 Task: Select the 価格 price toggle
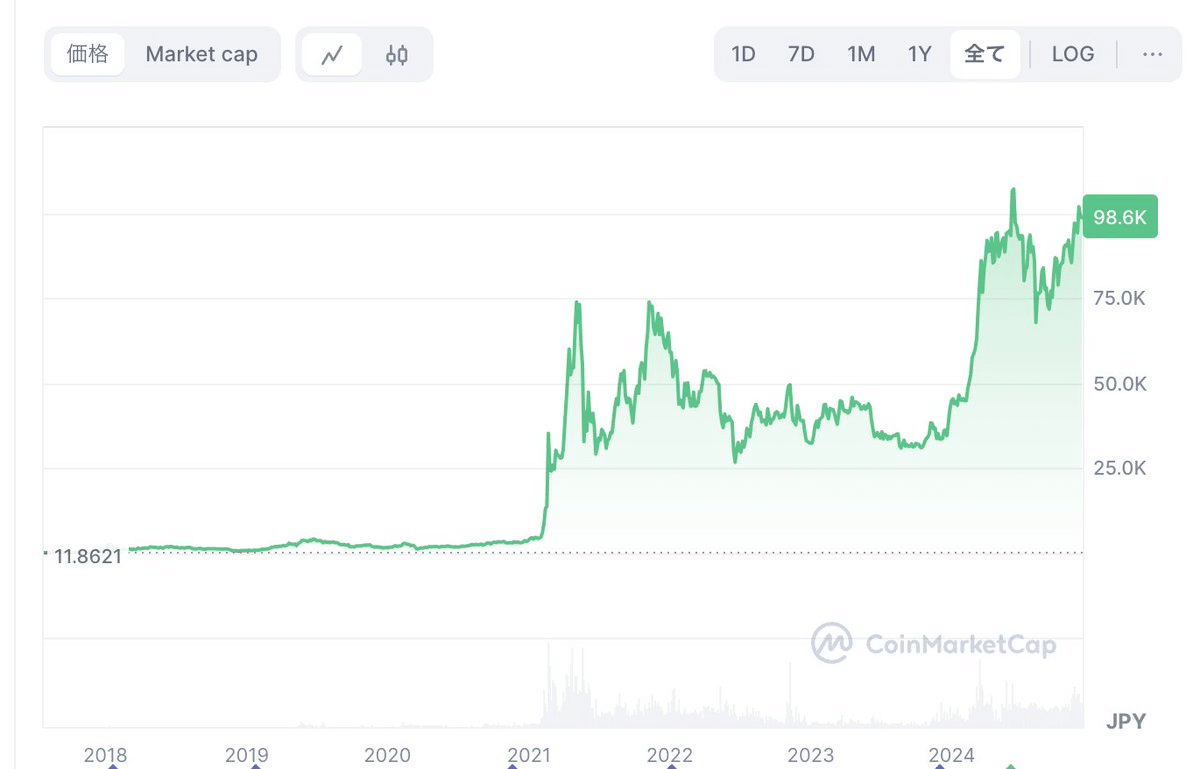(x=88, y=54)
